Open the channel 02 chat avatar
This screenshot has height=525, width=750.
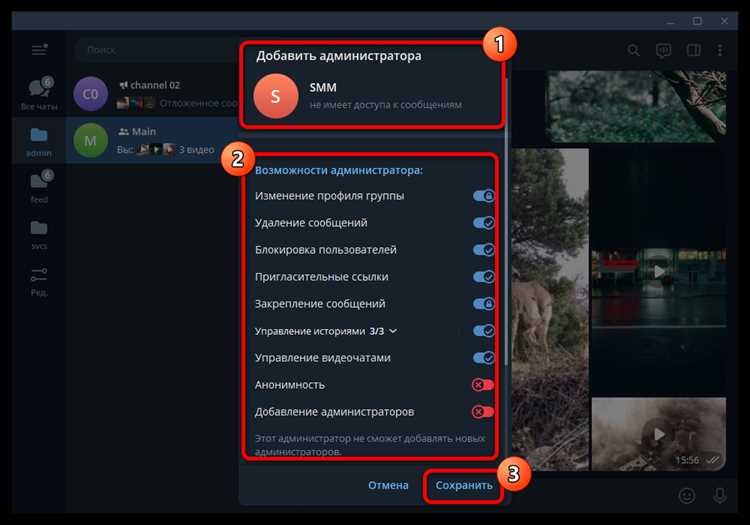pyautogui.click(x=91, y=94)
